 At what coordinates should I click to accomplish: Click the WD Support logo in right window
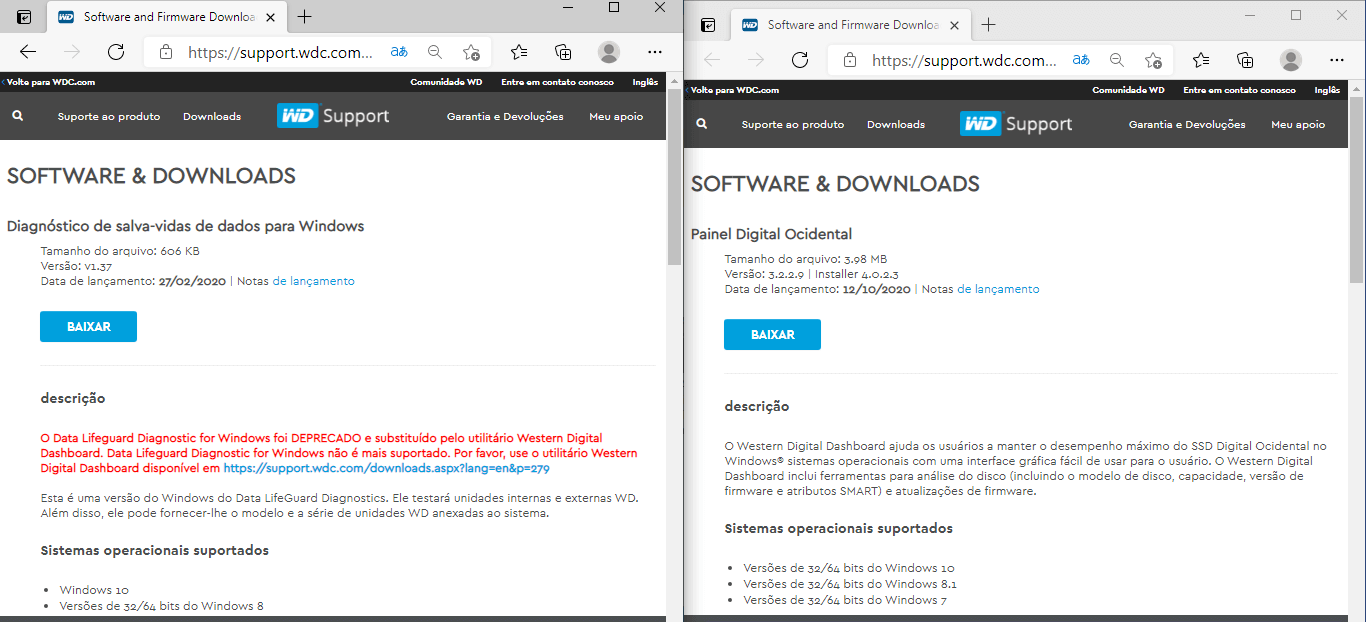tap(1016, 124)
